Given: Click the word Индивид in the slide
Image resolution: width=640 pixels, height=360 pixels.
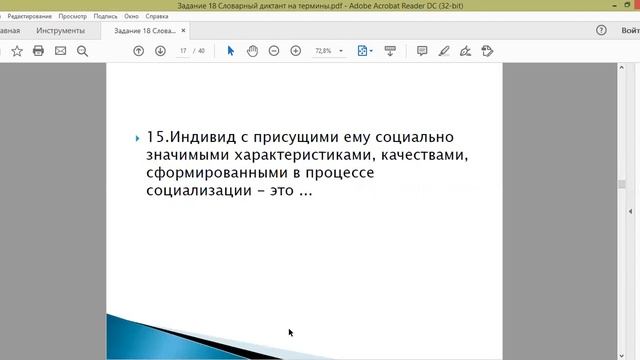Looking at the screenshot, I should (x=203, y=137).
